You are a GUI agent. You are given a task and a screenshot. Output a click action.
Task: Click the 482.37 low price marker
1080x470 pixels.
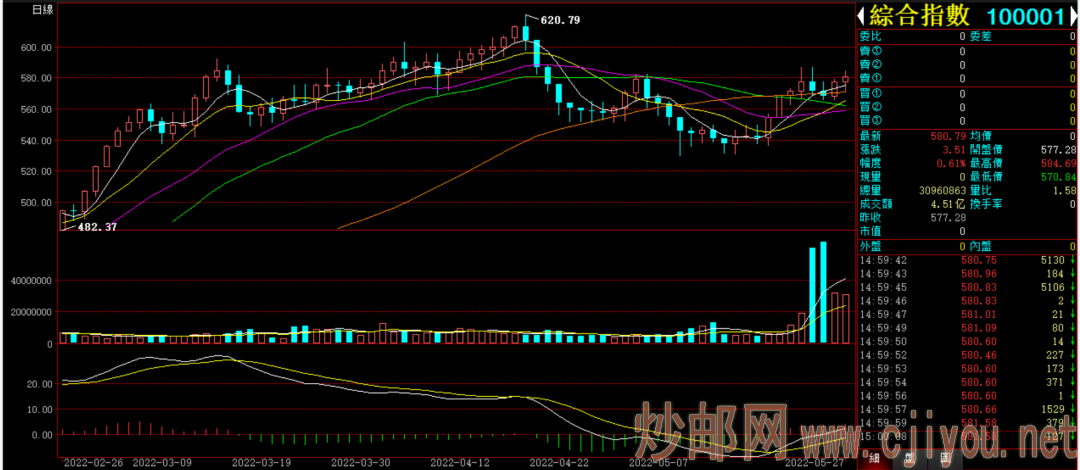pyautogui.click(x=97, y=227)
